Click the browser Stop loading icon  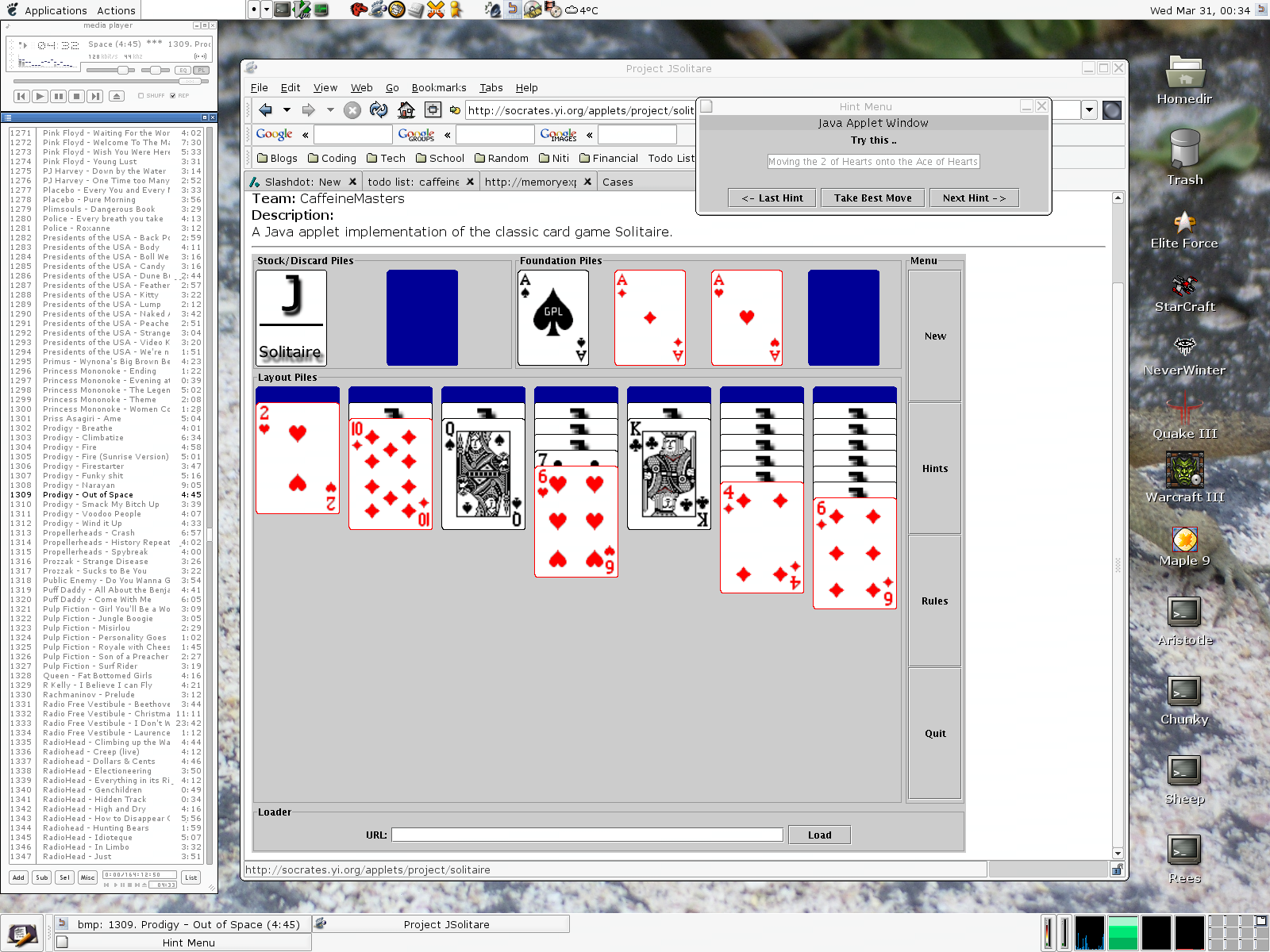352,110
